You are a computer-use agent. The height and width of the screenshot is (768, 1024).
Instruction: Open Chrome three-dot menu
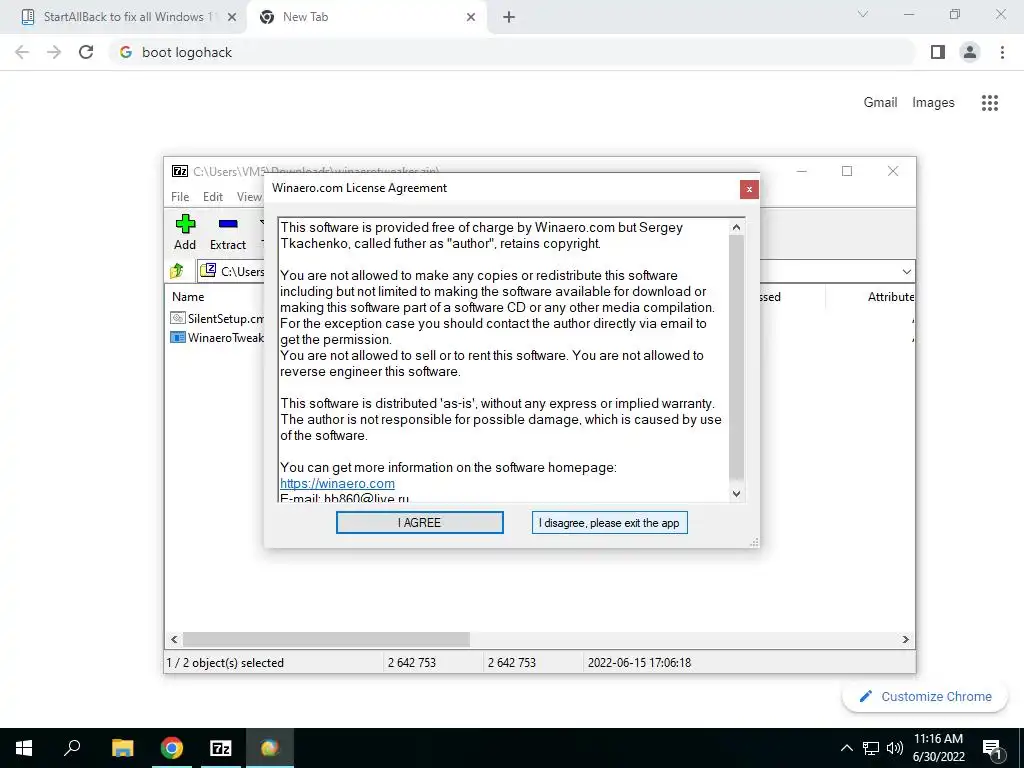(1002, 52)
